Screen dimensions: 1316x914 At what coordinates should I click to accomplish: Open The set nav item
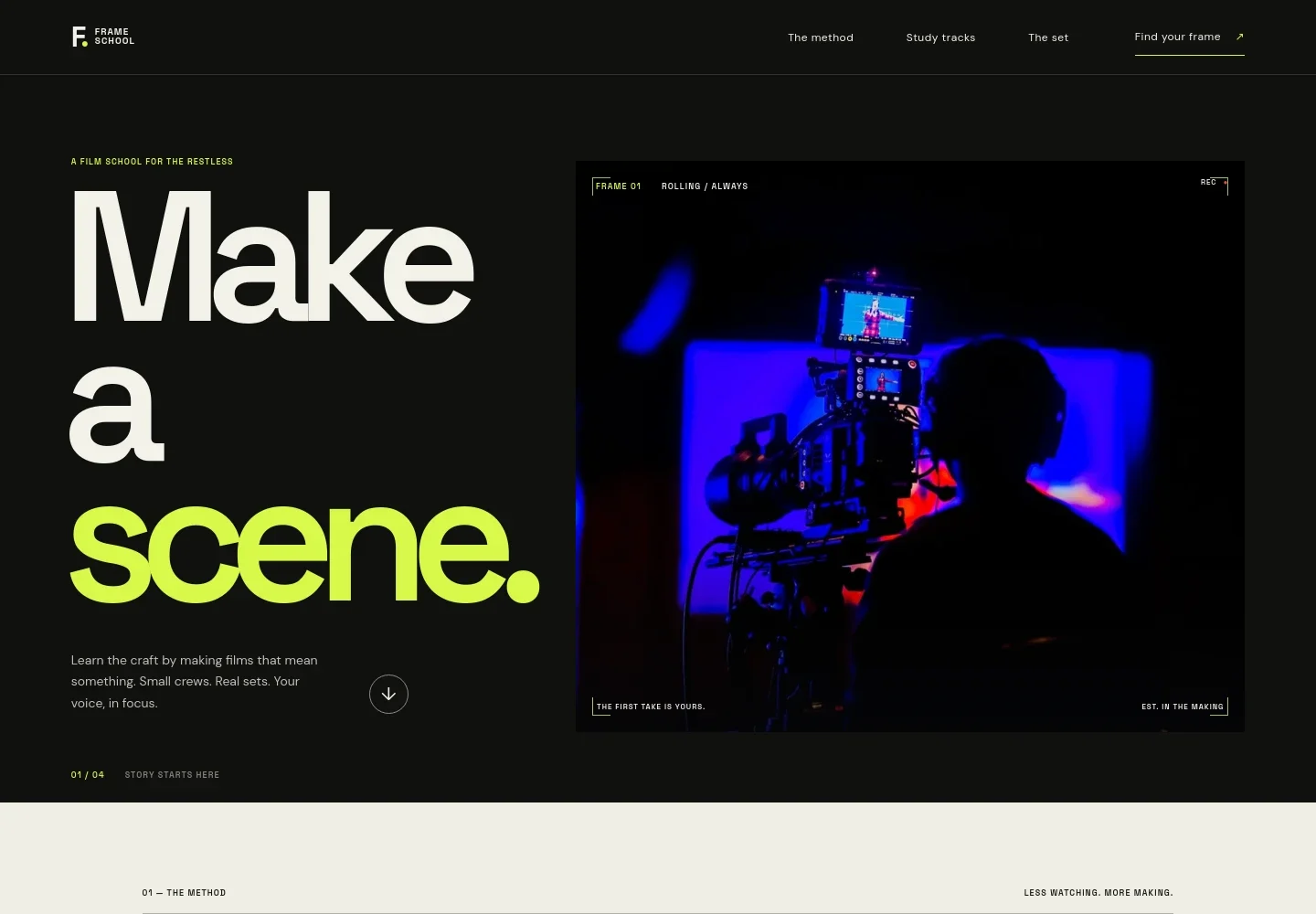point(1048,37)
